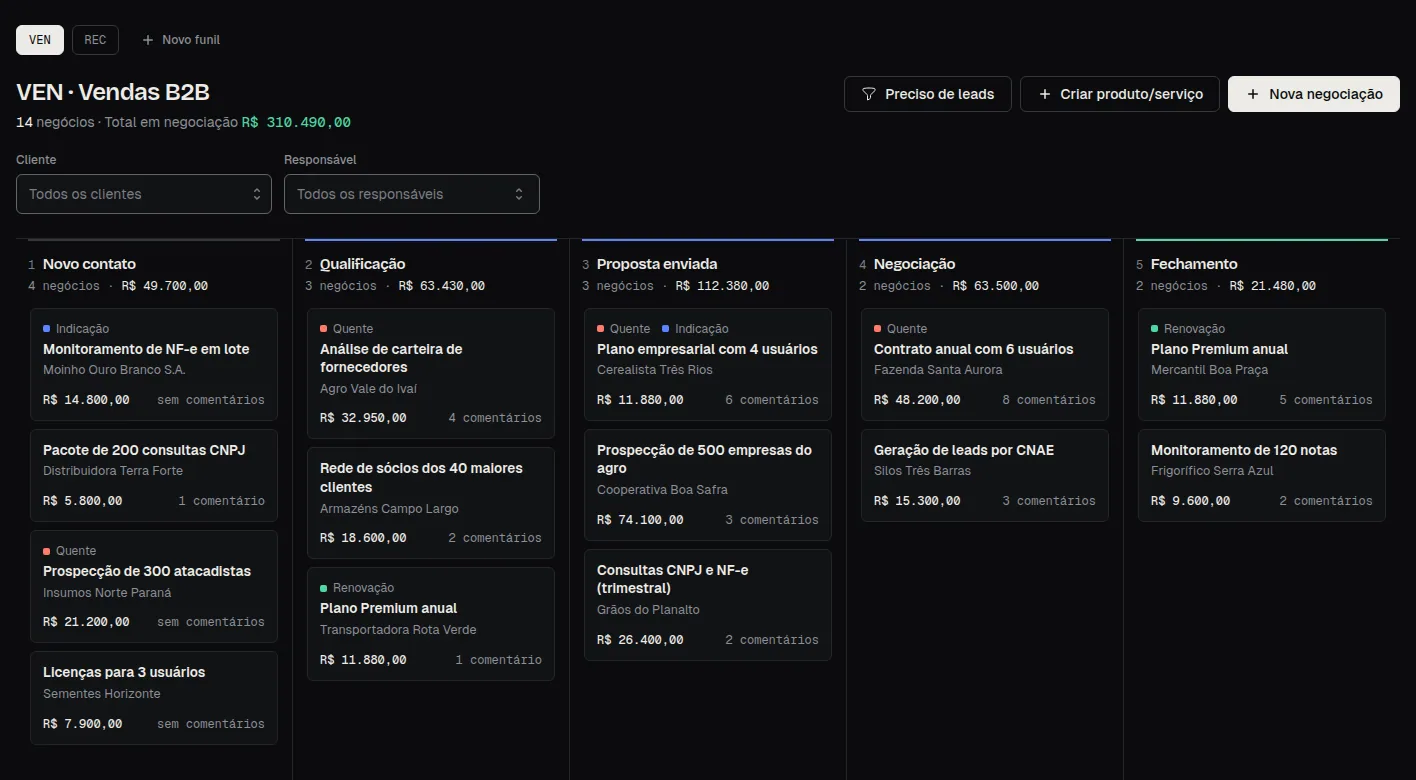Viewport: 1416px width, 780px height.
Task: Select the Proposta enviada column title
Action: pos(657,264)
